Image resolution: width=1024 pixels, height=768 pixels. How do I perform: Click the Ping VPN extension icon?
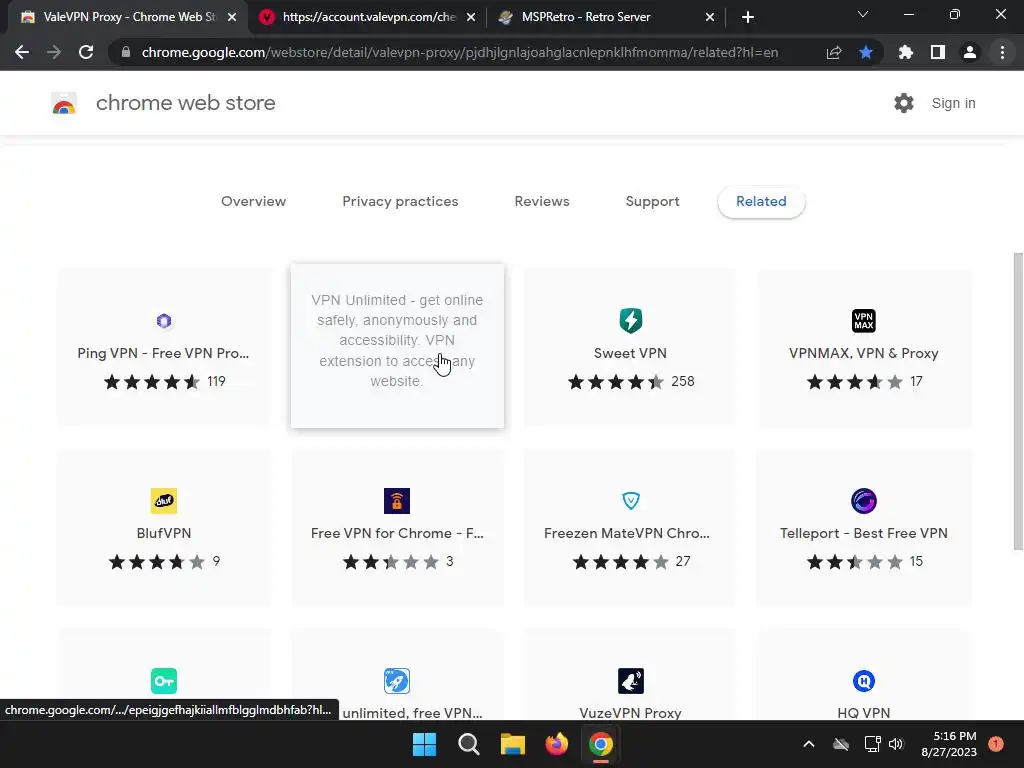click(x=164, y=321)
